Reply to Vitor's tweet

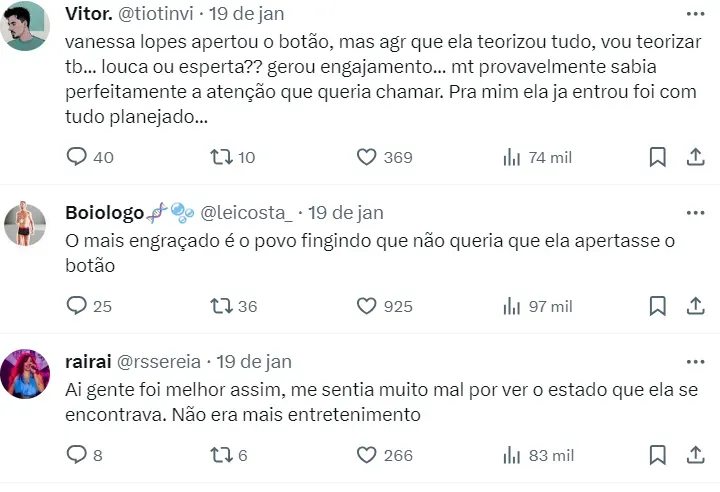(x=77, y=157)
